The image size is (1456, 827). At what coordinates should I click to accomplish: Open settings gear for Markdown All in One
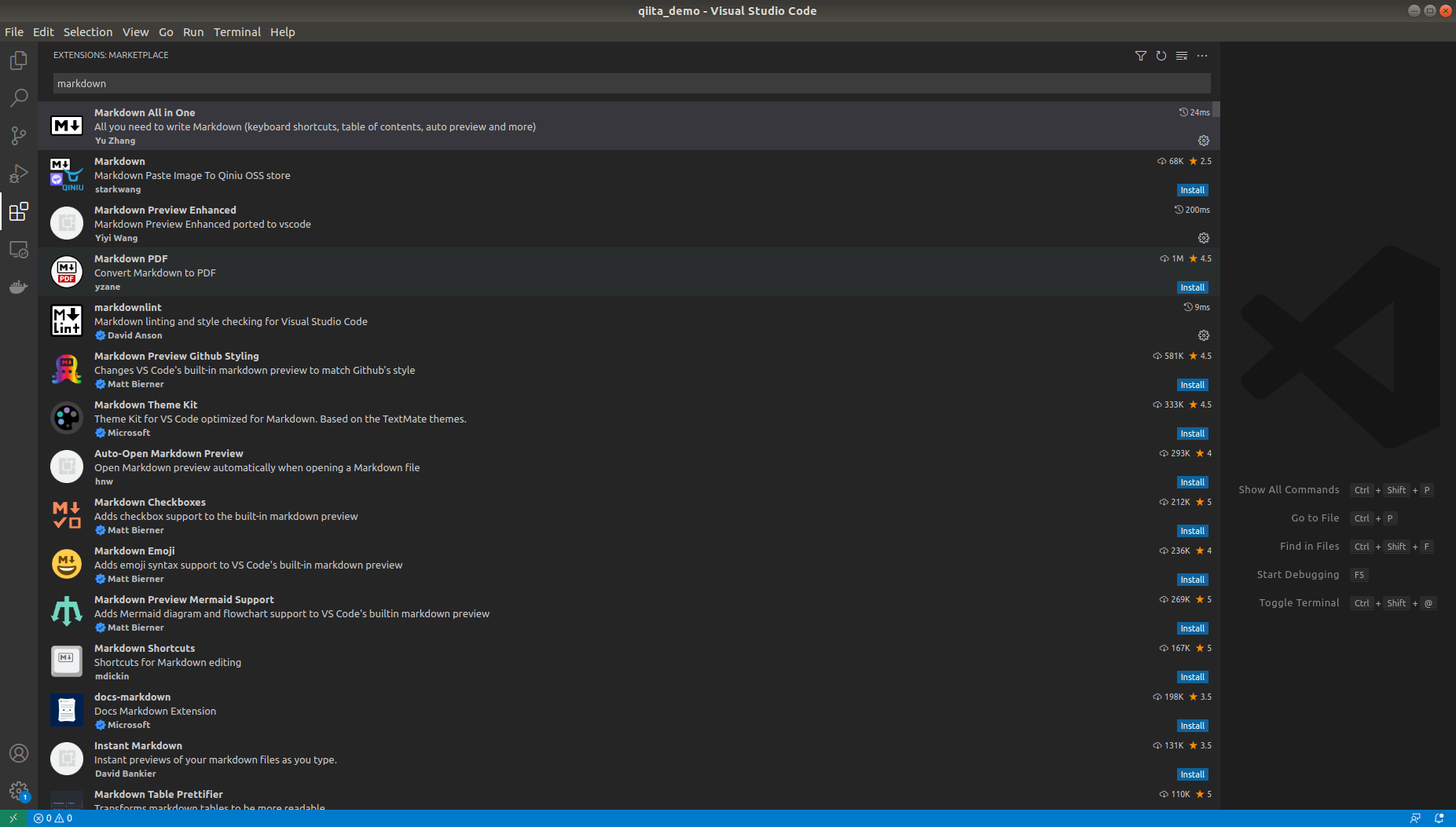(x=1203, y=140)
